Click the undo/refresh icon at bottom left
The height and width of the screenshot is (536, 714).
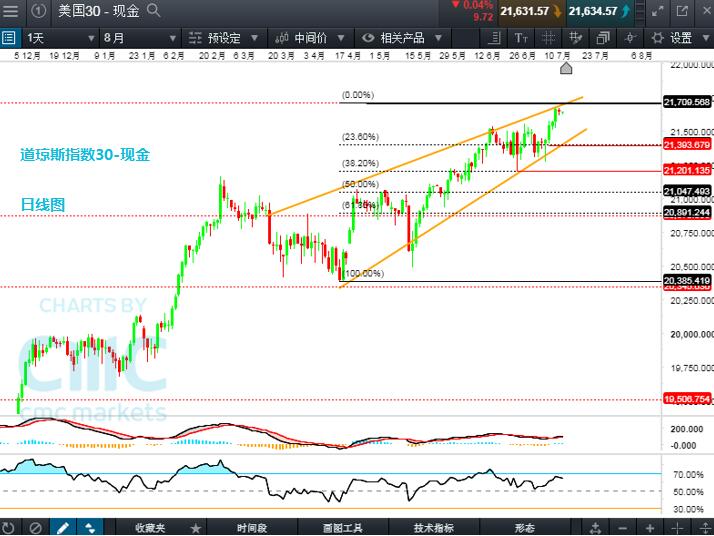click(x=10, y=527)
